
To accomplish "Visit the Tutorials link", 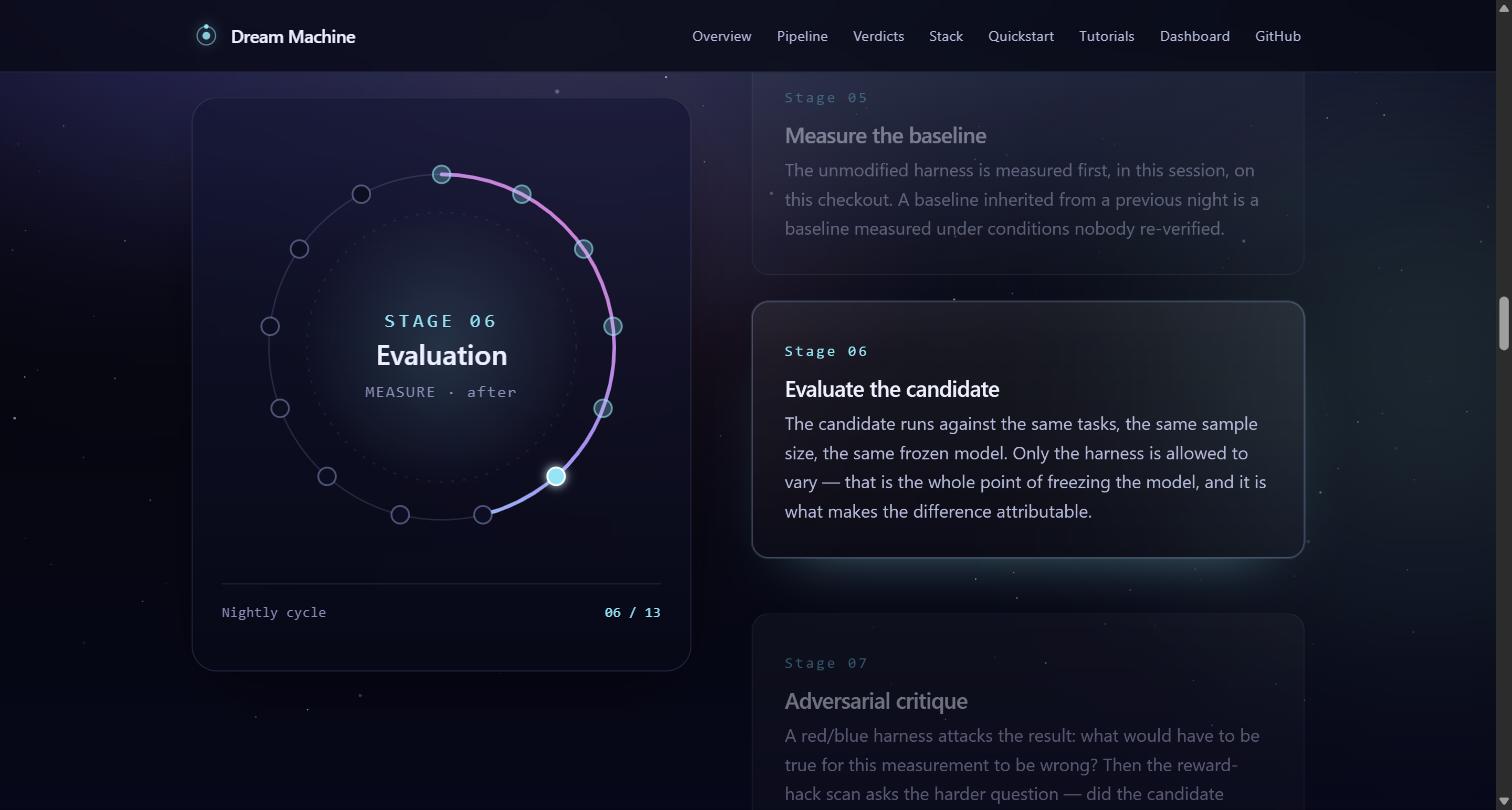I will tap(1107, 36).
